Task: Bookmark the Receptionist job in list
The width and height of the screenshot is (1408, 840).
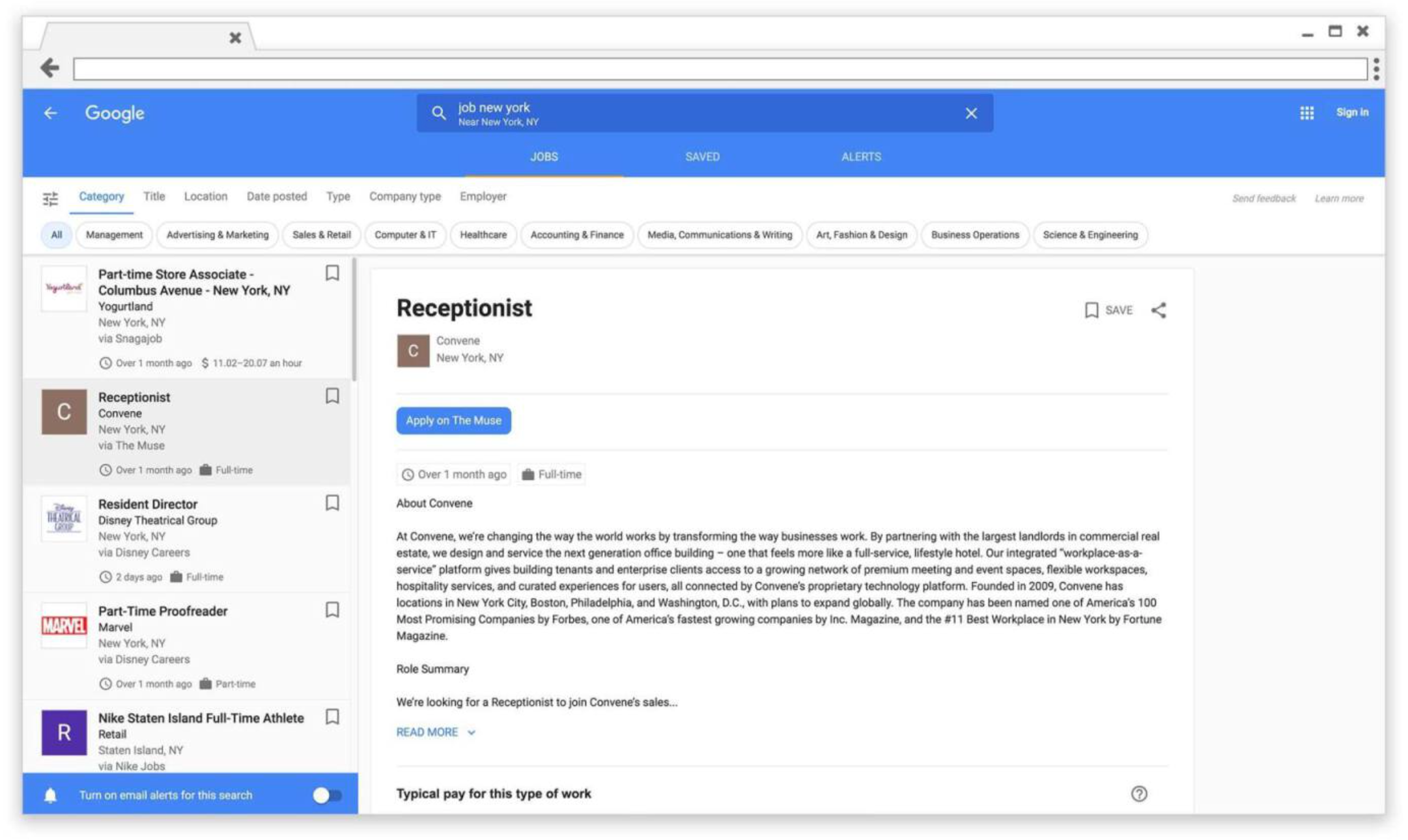Action: tap(332, 396)
